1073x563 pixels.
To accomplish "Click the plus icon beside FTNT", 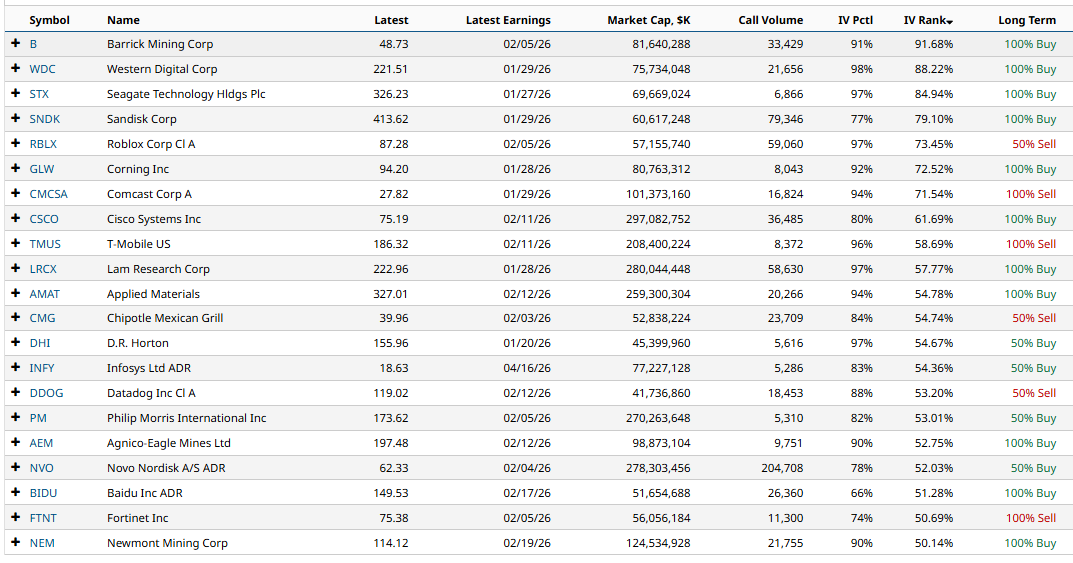I will [x=15, y=518].
